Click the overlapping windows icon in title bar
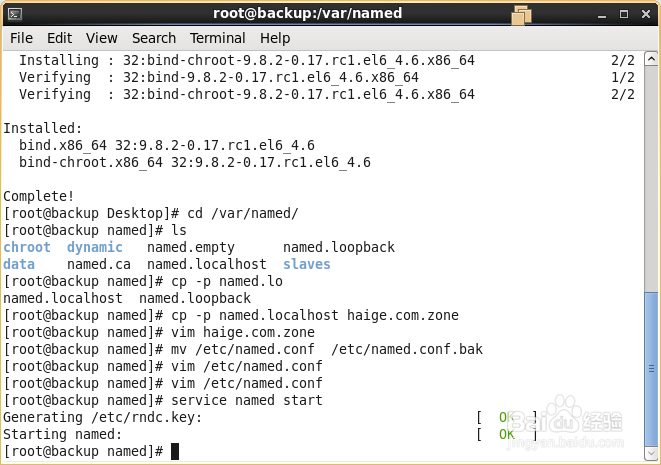Image resolution: width=661 pixels, height=465 pixels. pyautogui.click(x=521, y=14)
